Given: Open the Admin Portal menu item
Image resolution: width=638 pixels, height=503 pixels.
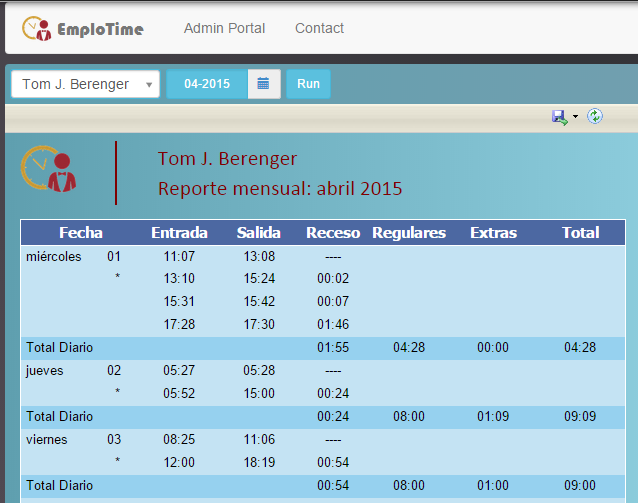Looking at the screenshot, I should coord(224,28).
